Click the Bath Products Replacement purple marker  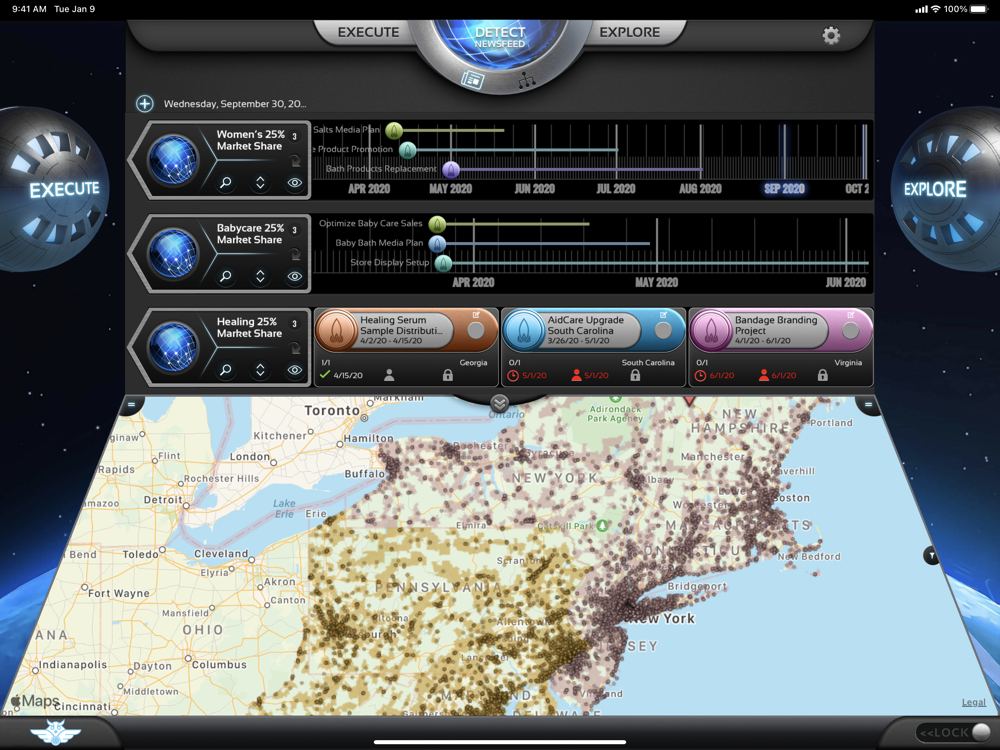[451, 170]
